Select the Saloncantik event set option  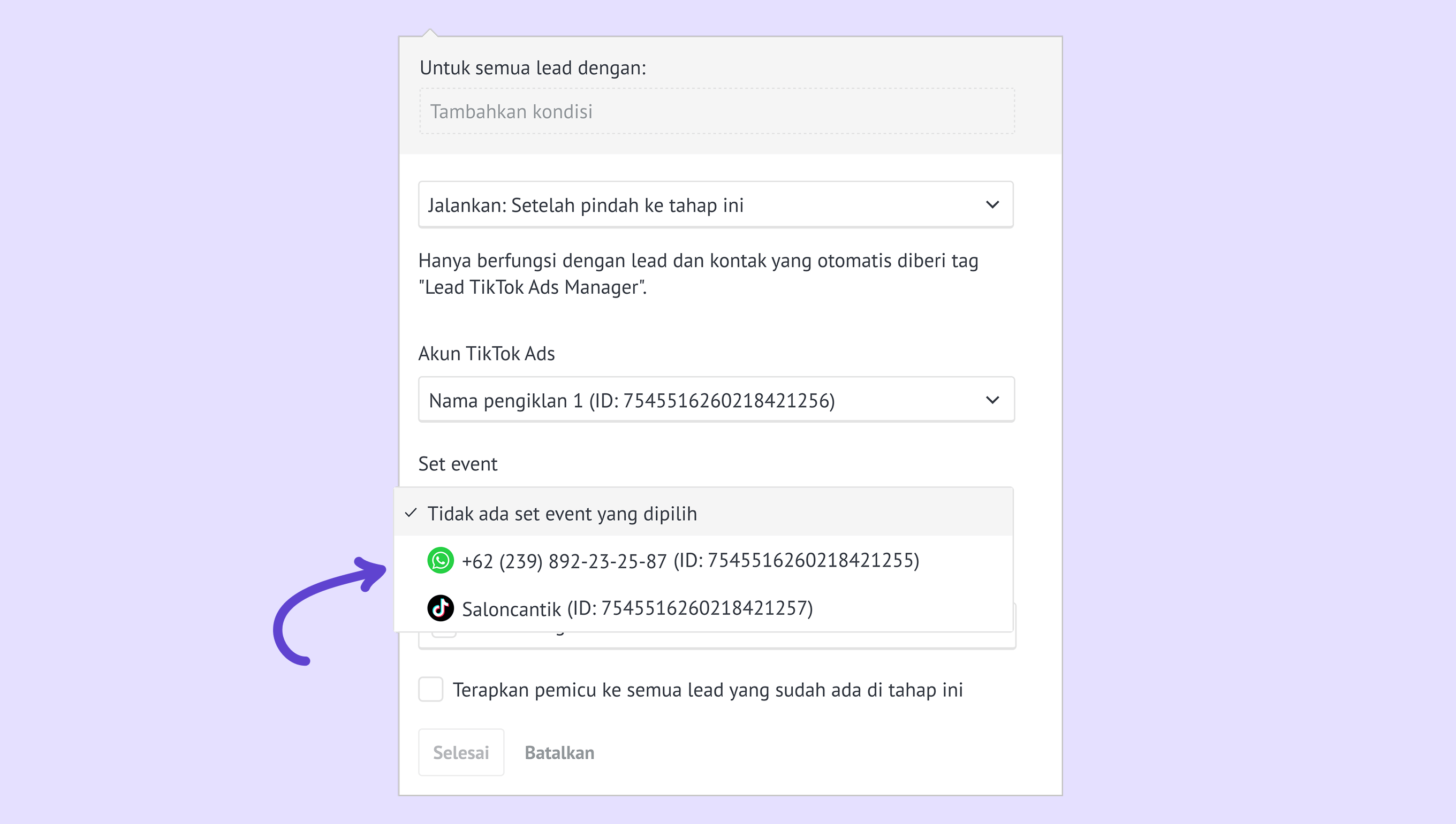(637, 609)
